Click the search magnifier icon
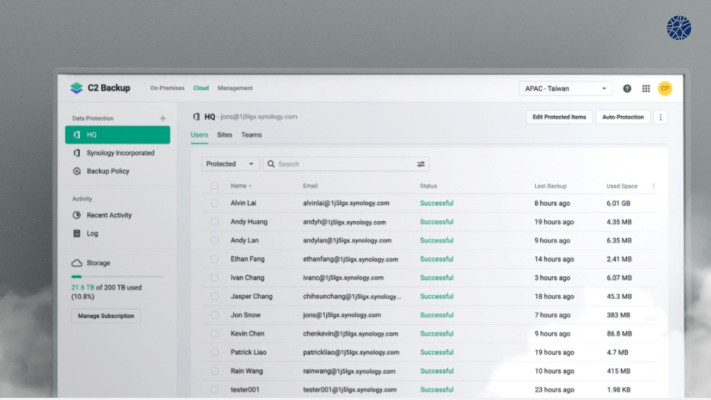711x400 pixels. tap(271, 164)
